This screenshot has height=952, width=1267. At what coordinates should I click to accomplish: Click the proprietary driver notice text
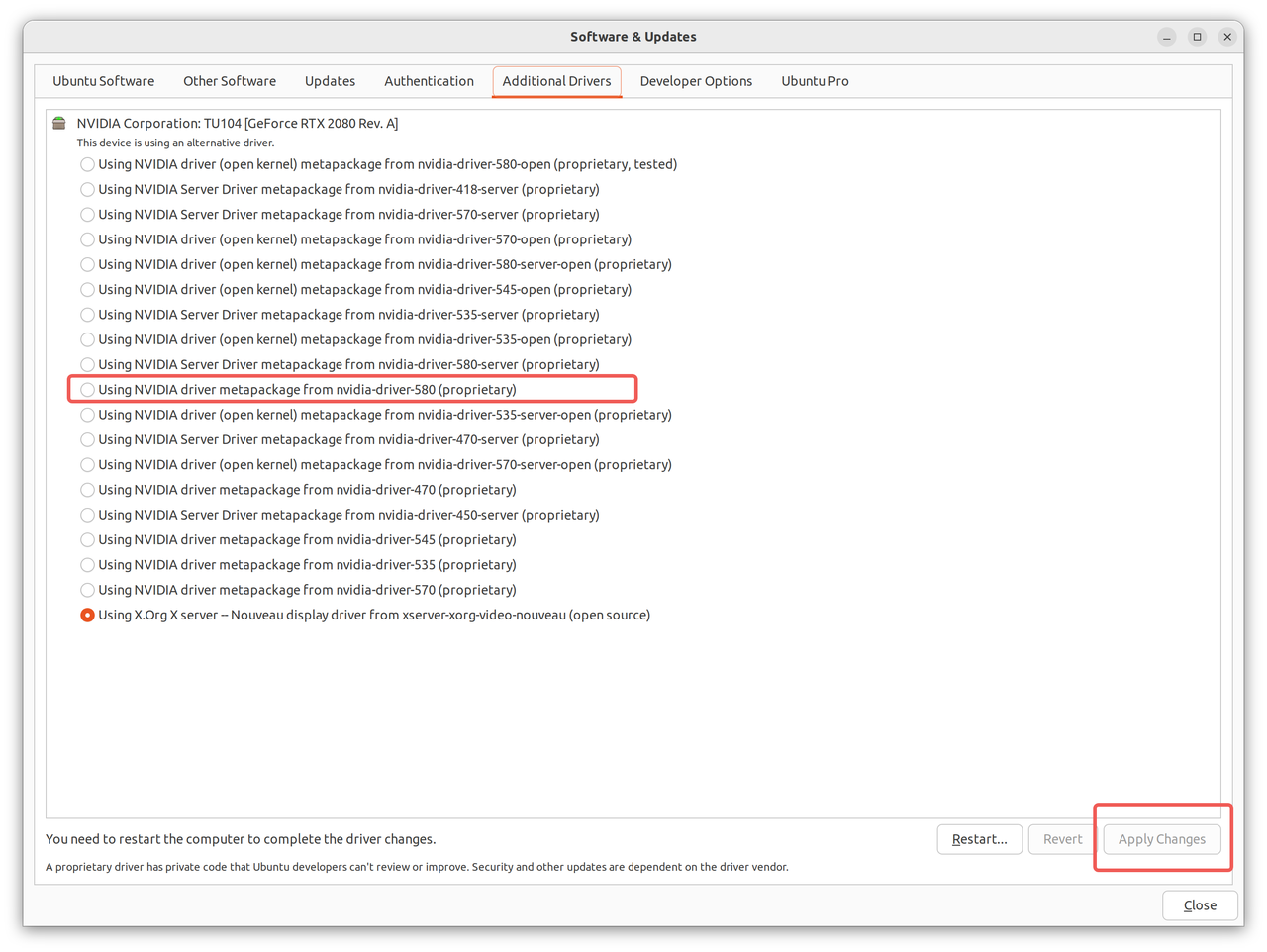pyautogui.click(x=417, y=867)
